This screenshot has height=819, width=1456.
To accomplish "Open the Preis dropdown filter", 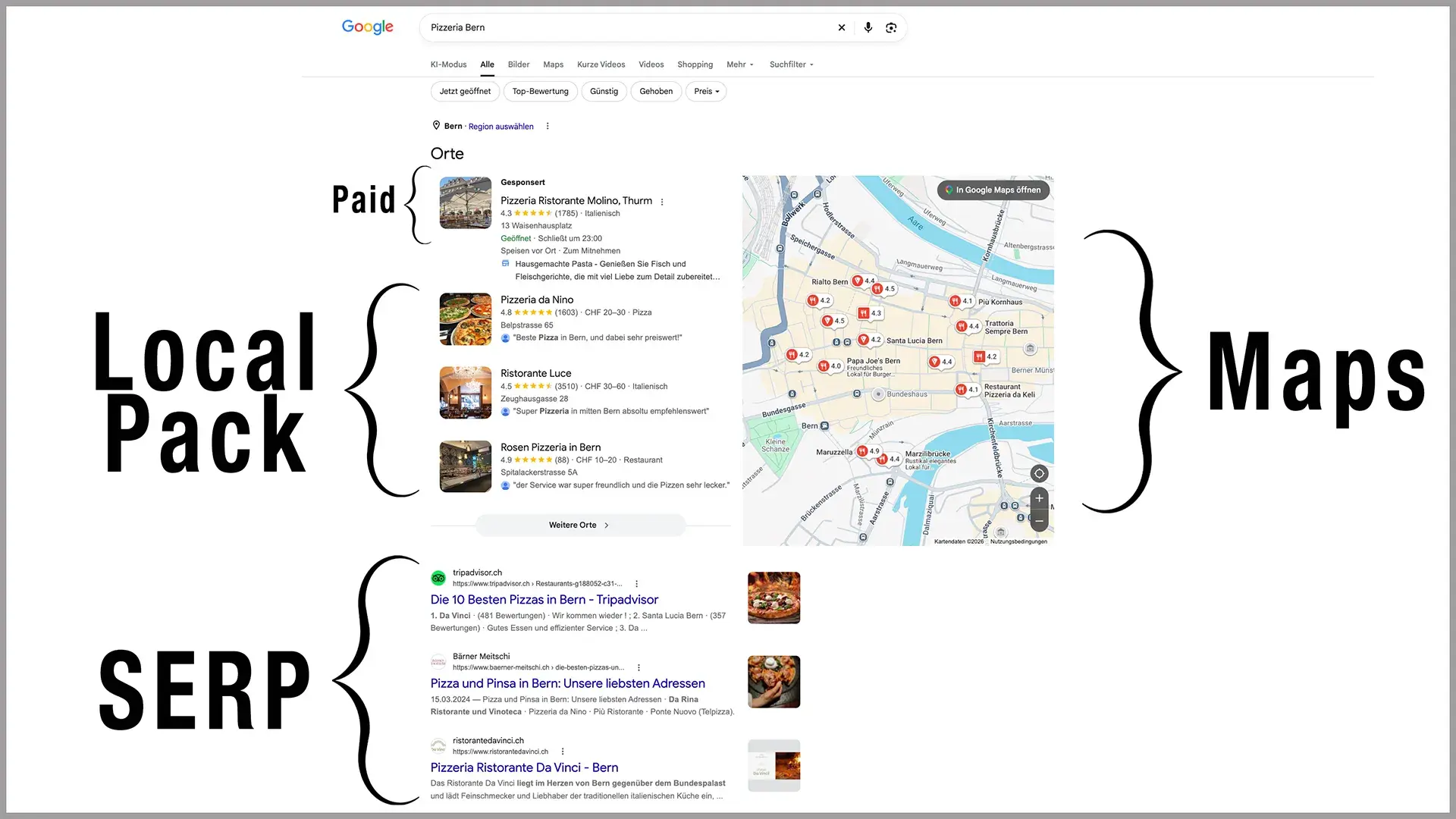I will (x=706, y=92).
